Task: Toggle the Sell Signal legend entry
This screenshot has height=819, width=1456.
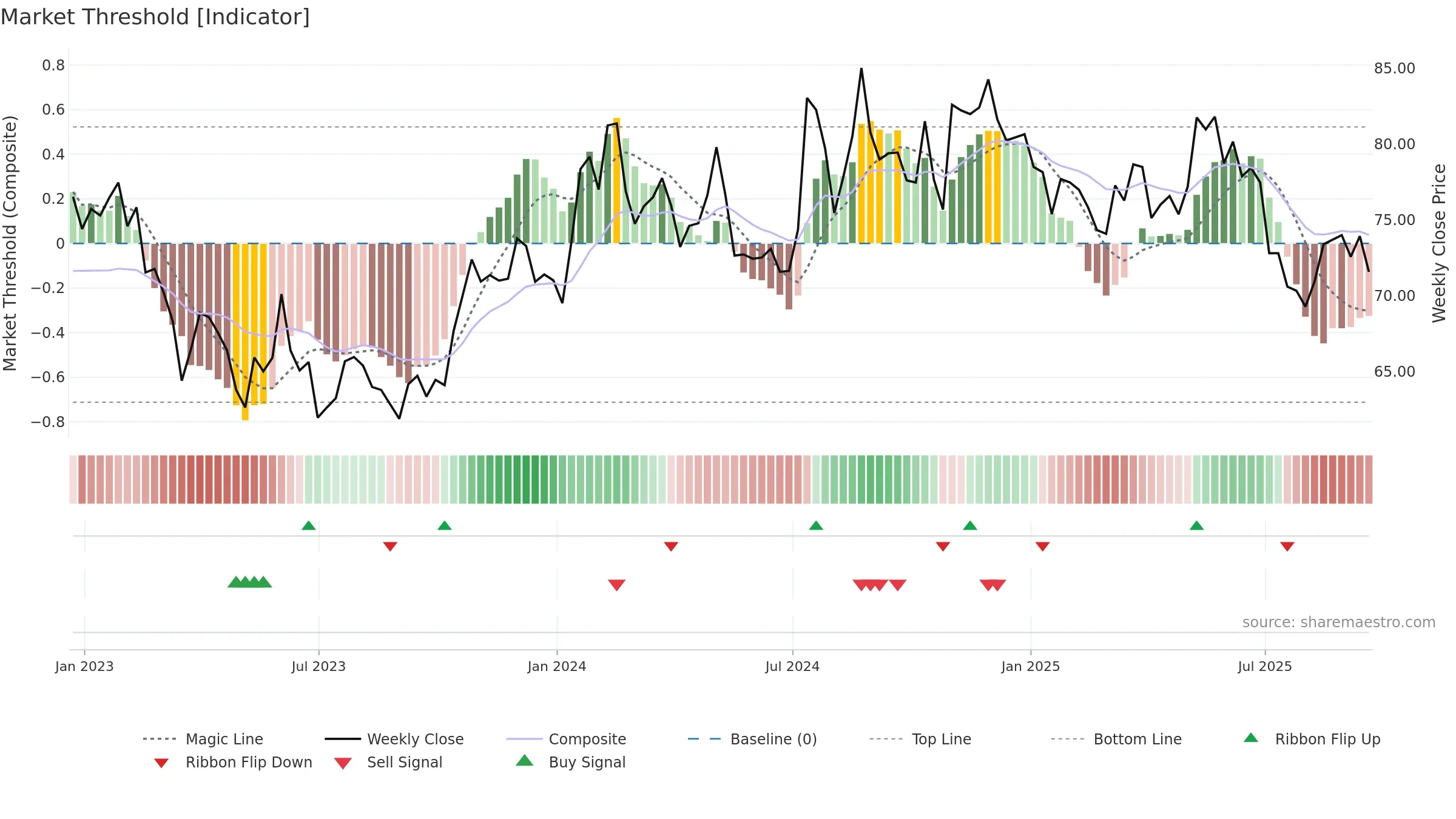Action: point(388,762)
